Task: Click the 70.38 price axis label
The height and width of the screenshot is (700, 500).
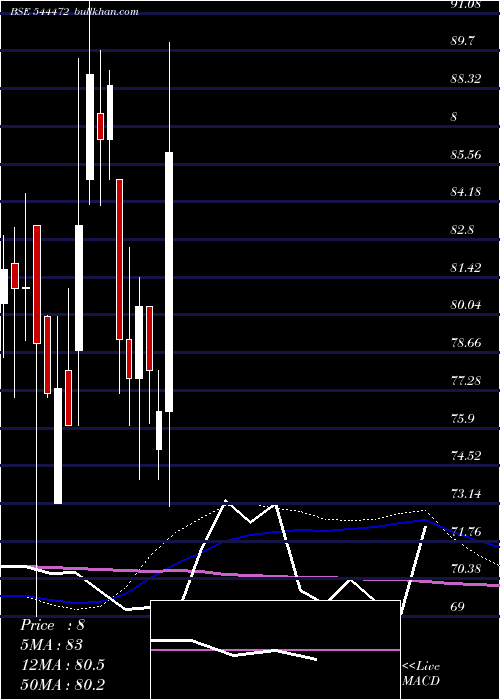Action: point(466,569)
